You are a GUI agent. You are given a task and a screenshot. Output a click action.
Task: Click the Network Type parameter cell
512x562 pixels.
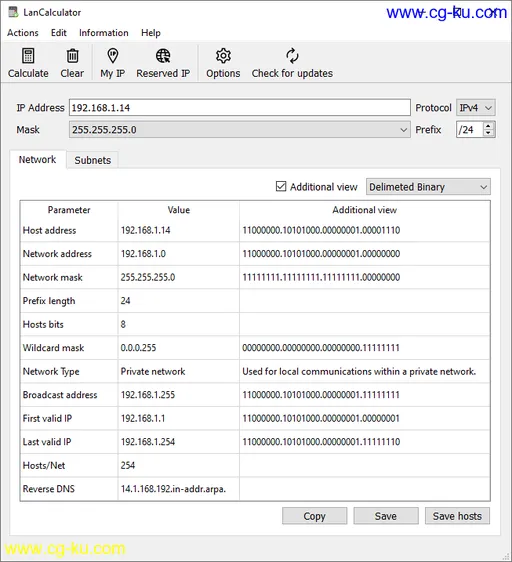pyautogui.click(x=69, y=371)
